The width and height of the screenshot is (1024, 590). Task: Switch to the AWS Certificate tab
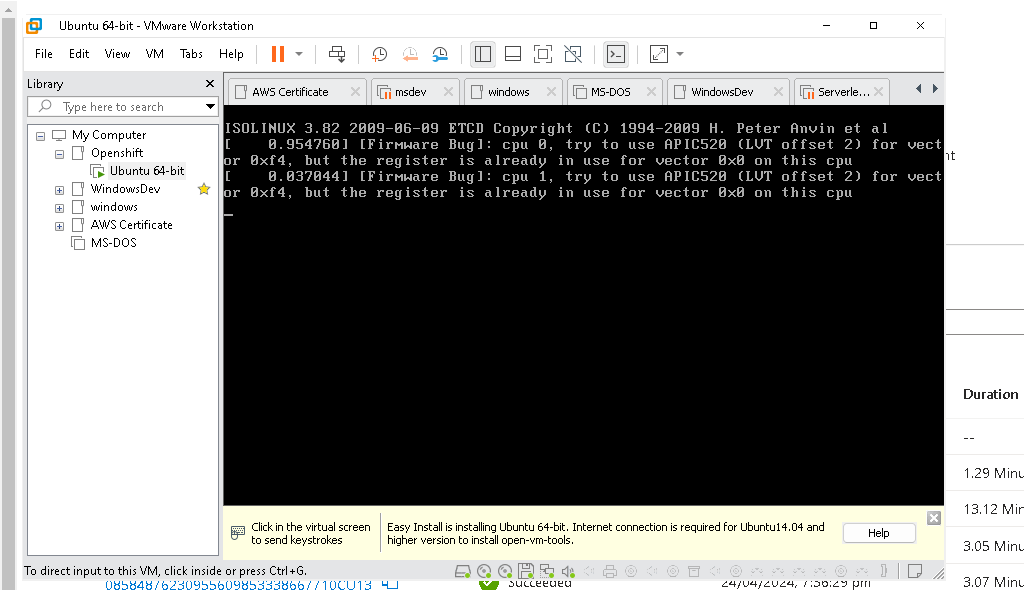(x=290, y=92)
